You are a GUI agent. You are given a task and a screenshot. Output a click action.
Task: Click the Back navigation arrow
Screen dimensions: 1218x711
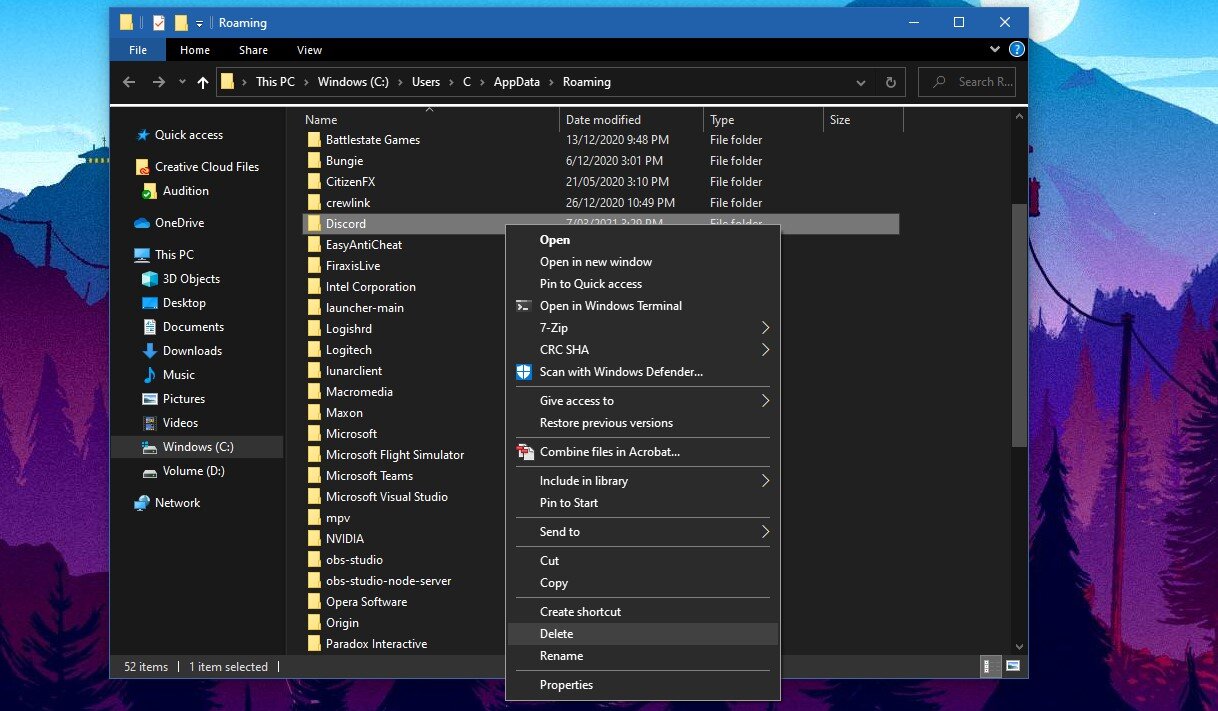(x=128, y=82)
